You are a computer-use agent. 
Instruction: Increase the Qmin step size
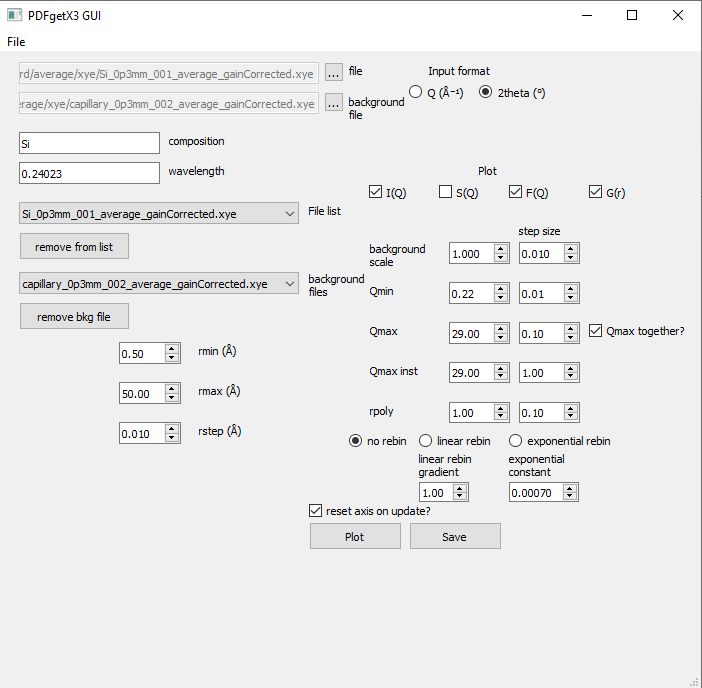pos(571,289)
